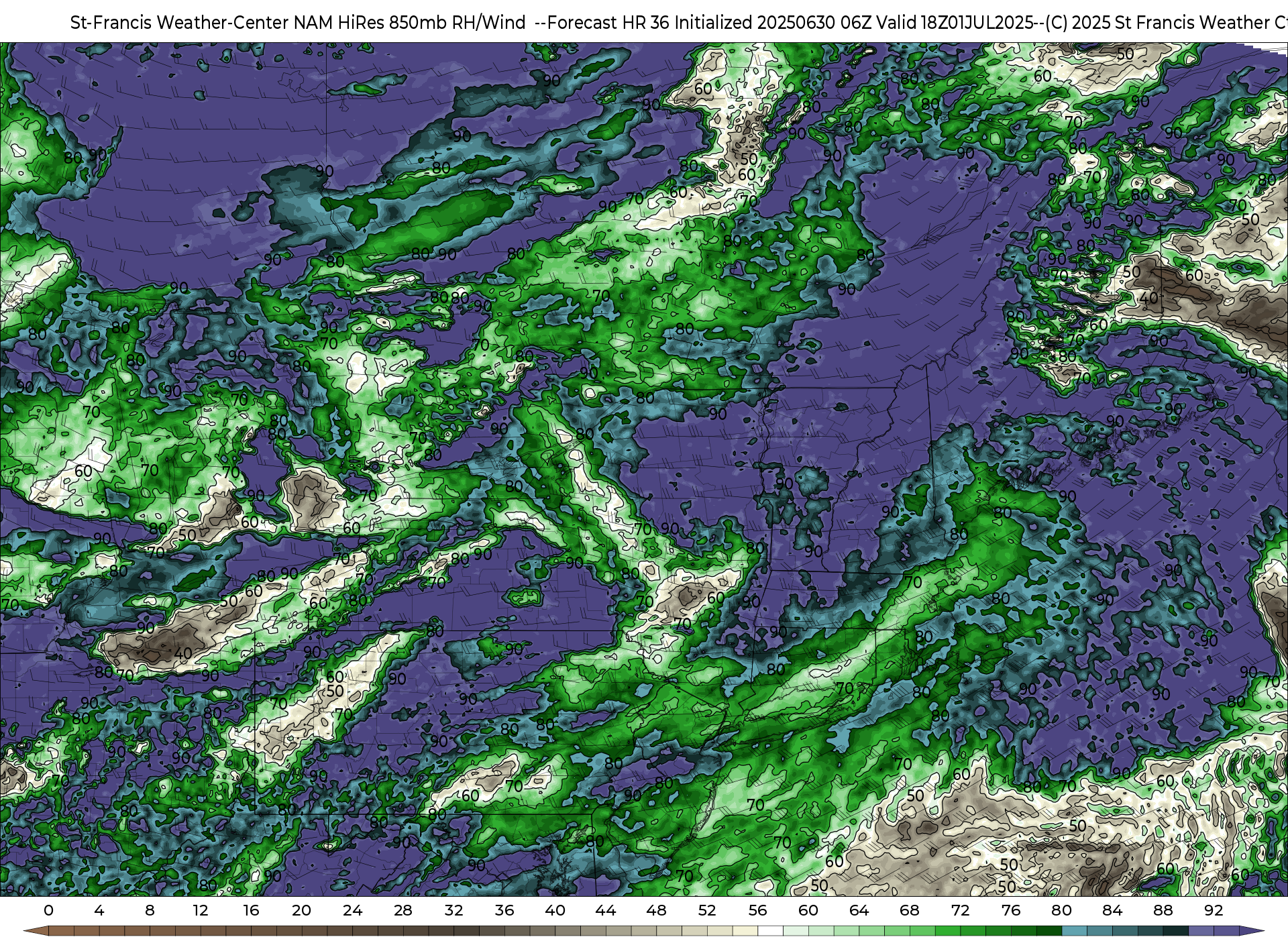Click the colorbar label '24'
1288x939 pixels.
pos(352,910)
